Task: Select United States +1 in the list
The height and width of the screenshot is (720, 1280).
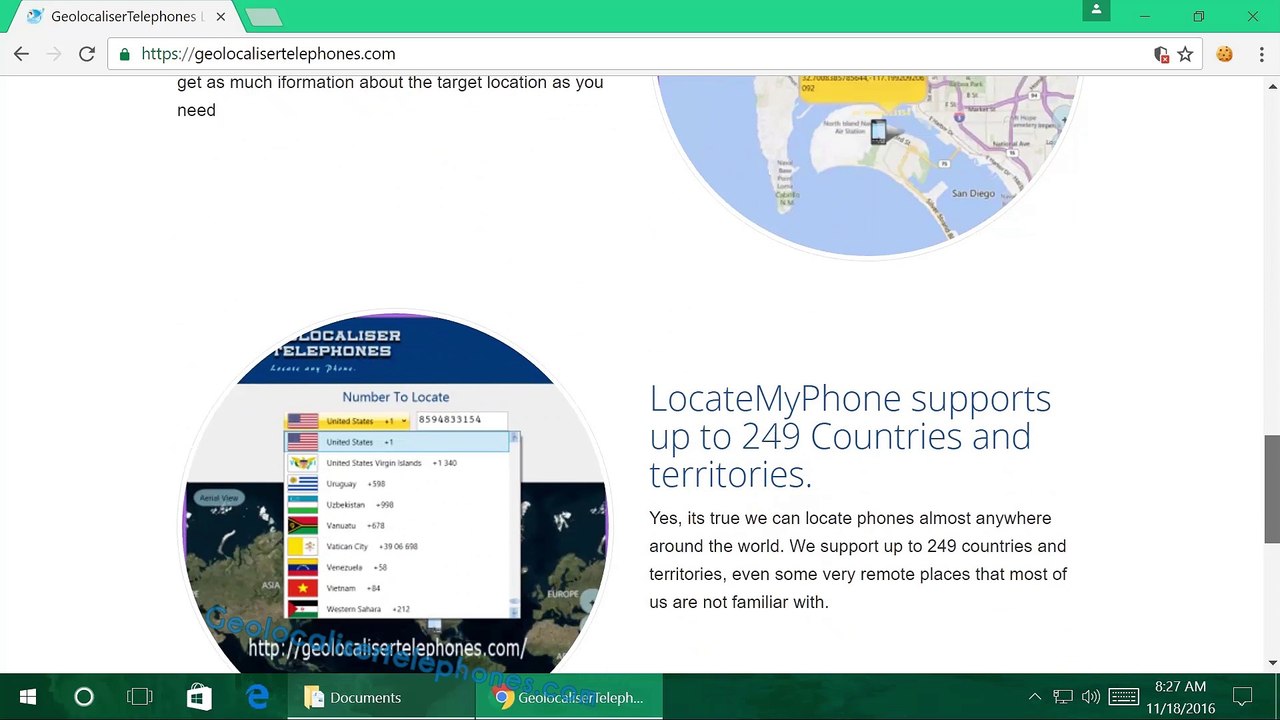Action: [398, 442]
